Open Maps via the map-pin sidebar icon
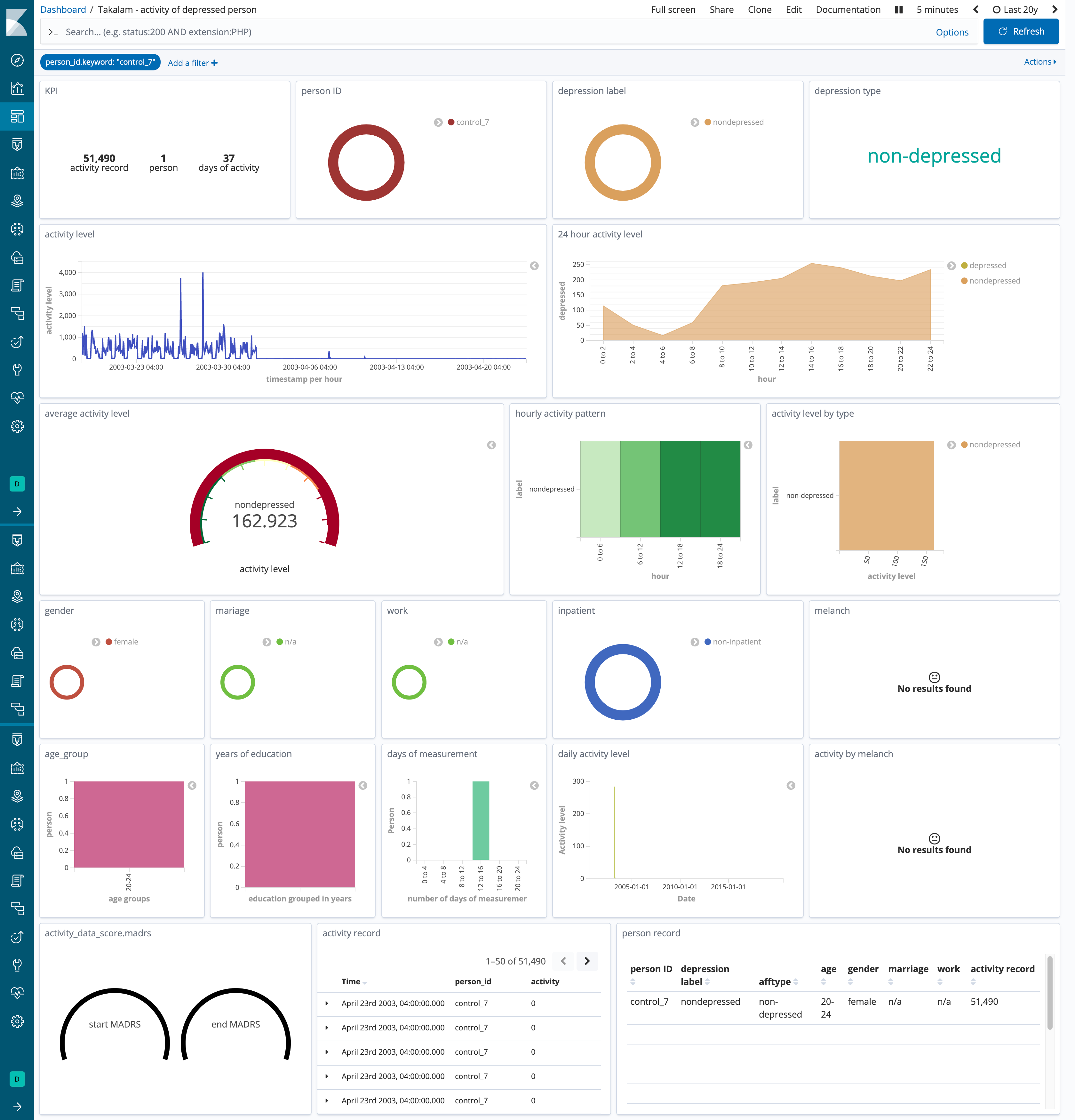The height and width of the screenshot is (1120, 1075). click(x=17, y=201)
